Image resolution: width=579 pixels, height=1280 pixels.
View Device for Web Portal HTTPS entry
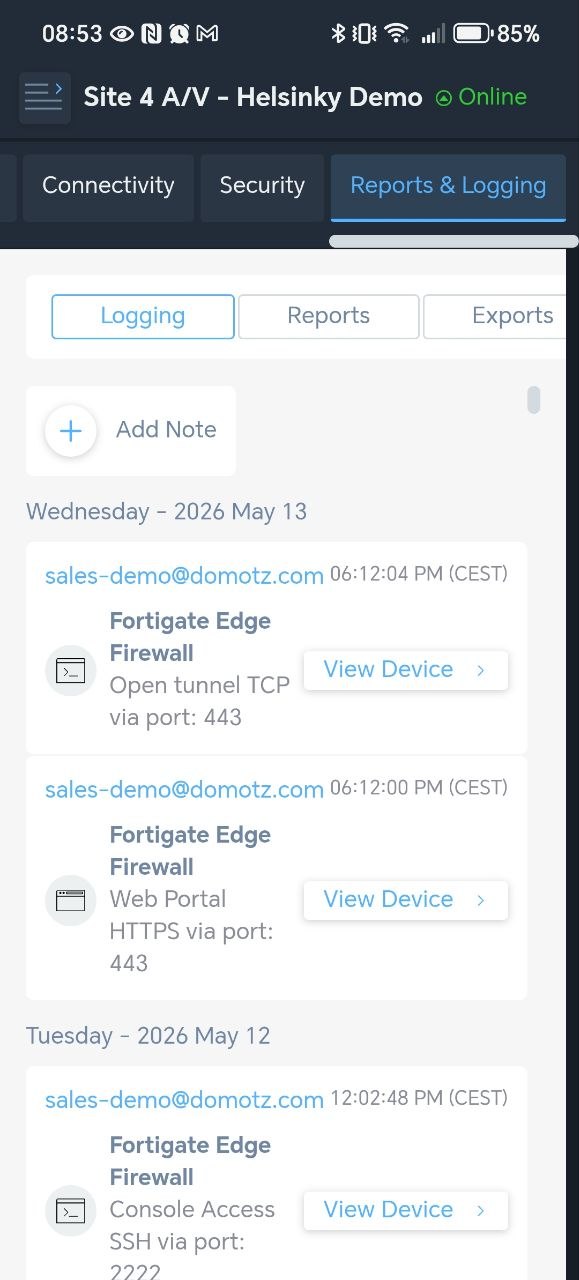406,900
